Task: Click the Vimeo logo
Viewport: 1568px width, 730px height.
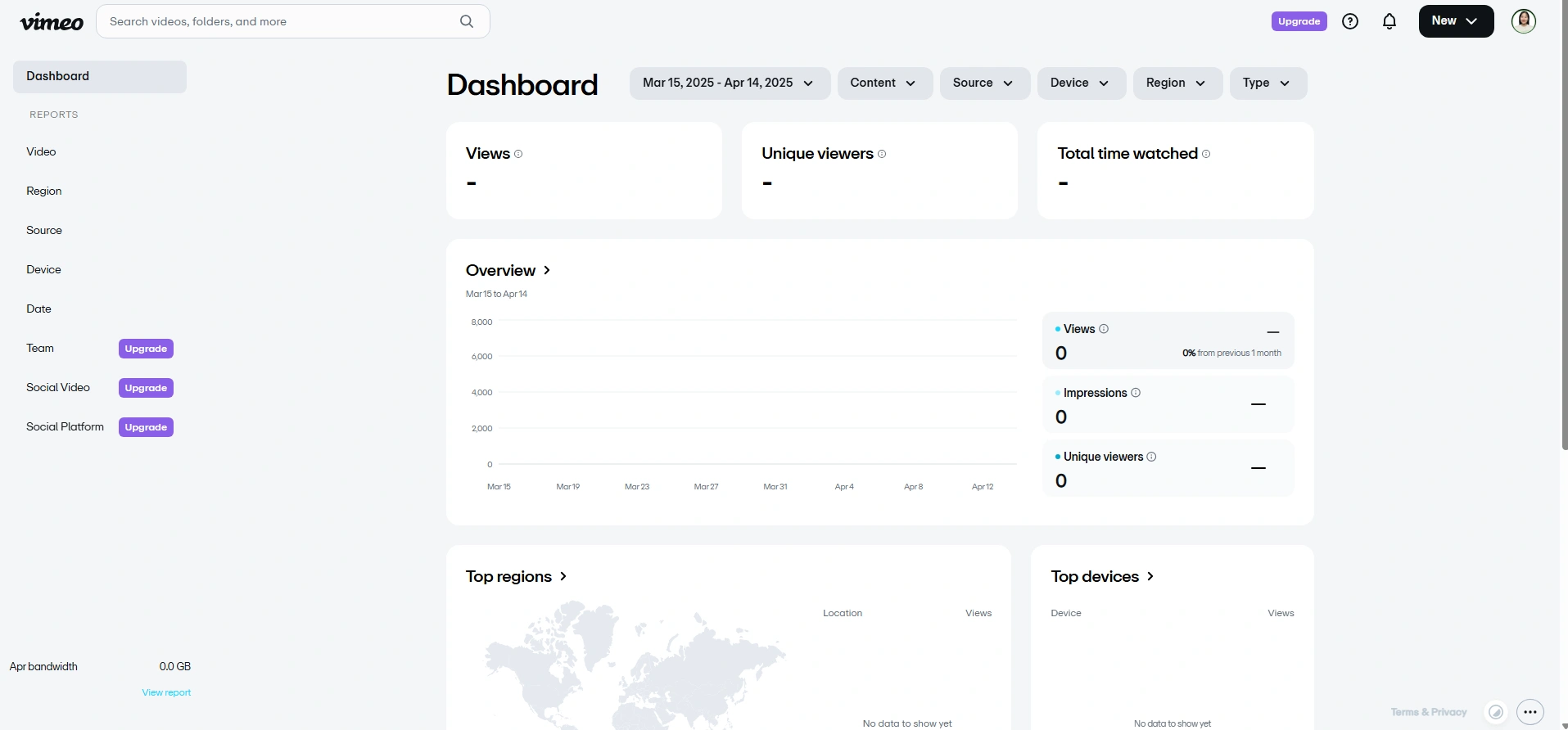Action: coord(52,22)
